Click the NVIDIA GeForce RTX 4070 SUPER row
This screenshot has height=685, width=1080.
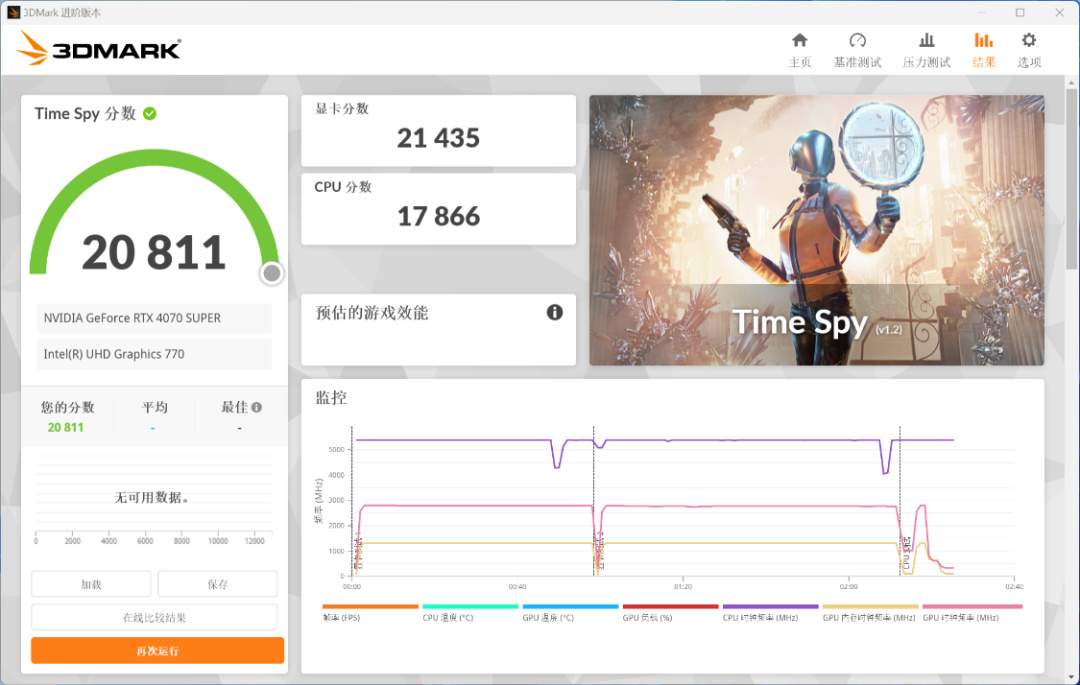click(154, 318)
